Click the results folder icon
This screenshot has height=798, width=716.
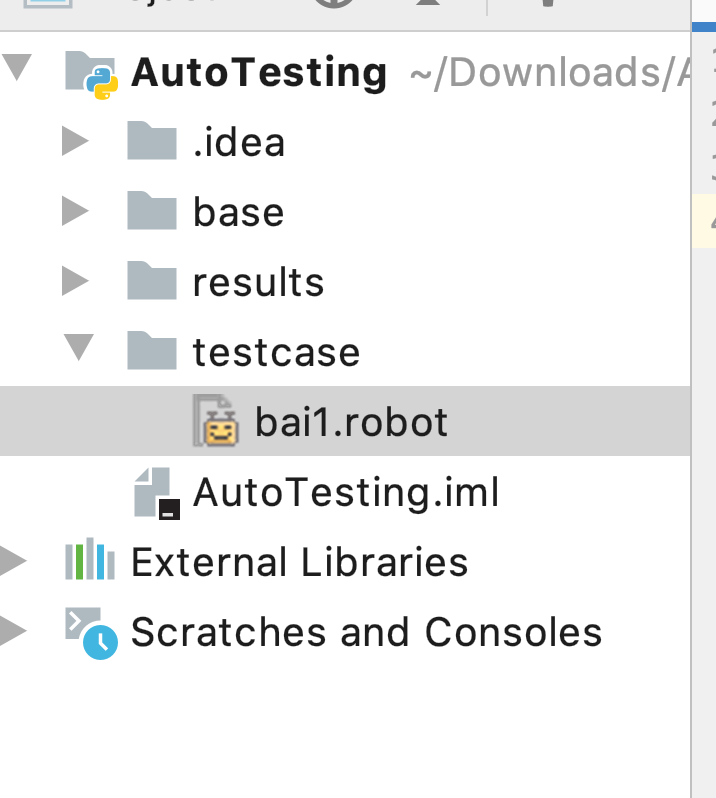(152, 282)
